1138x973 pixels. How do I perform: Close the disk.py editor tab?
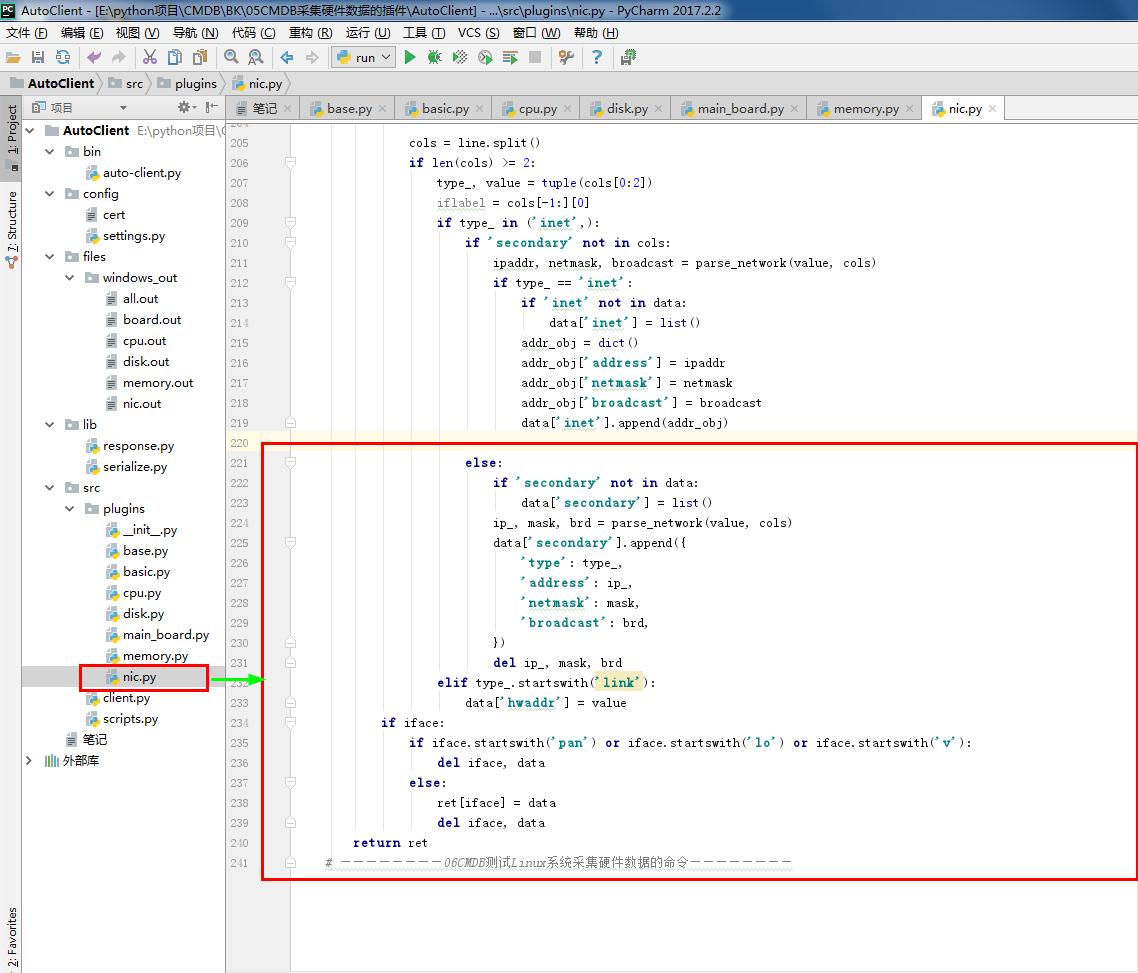point(658,109)
